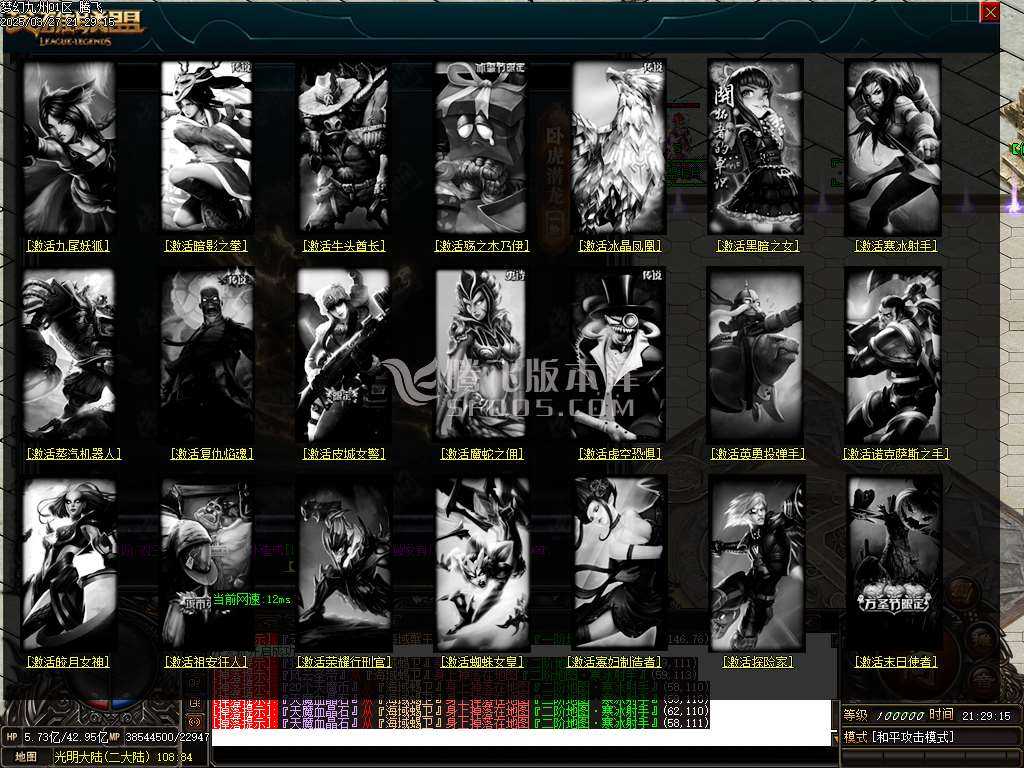
Task: Select the crystal phoenix card above 激活冰晶凤凰
Action: point(618,148)
